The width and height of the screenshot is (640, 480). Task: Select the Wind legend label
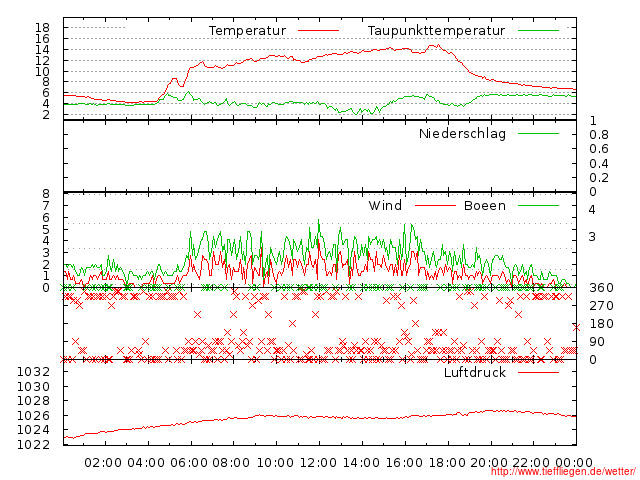tap(385, 205)
